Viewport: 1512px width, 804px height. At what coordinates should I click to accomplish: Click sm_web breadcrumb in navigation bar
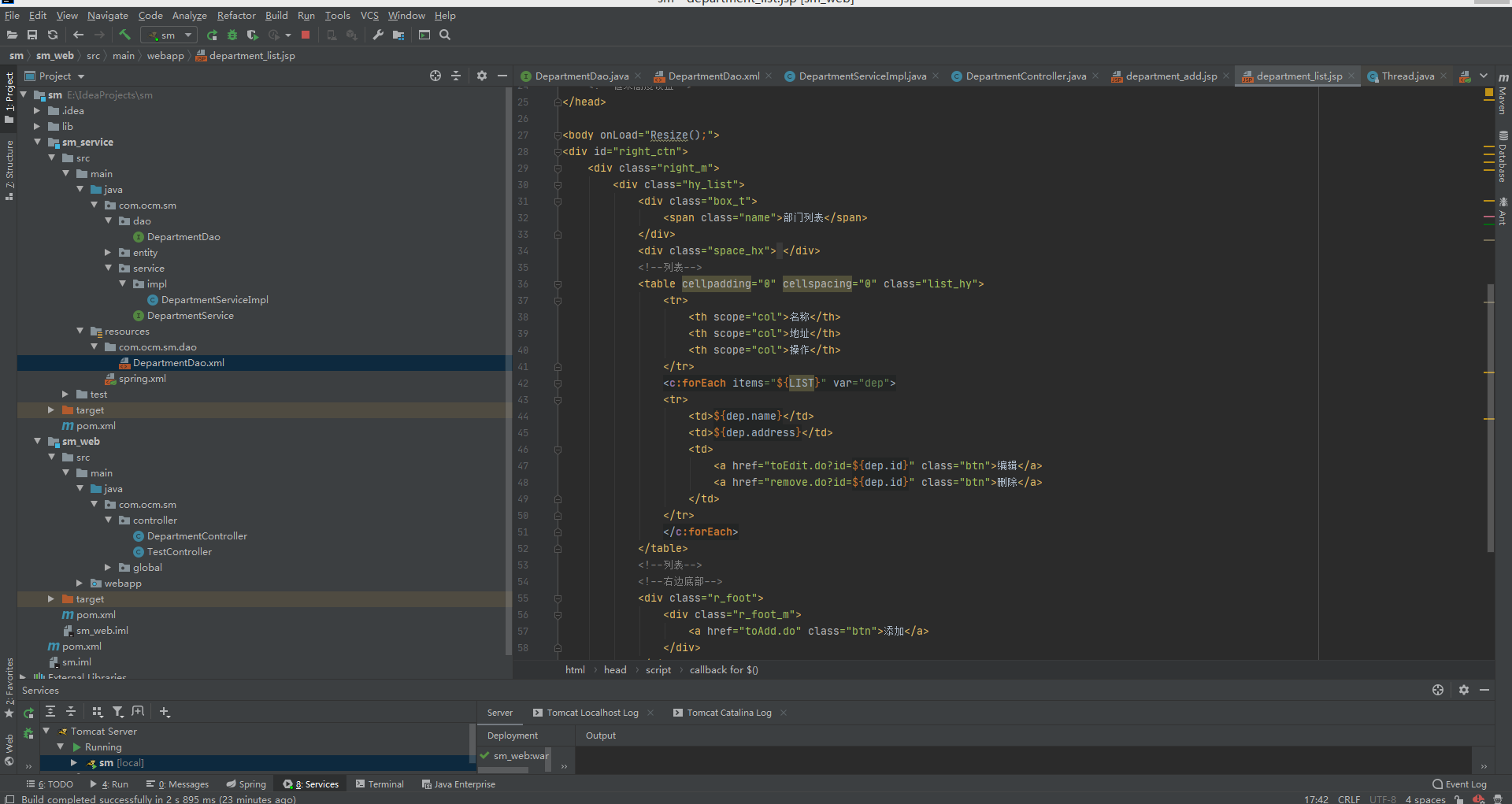point(54,55)
